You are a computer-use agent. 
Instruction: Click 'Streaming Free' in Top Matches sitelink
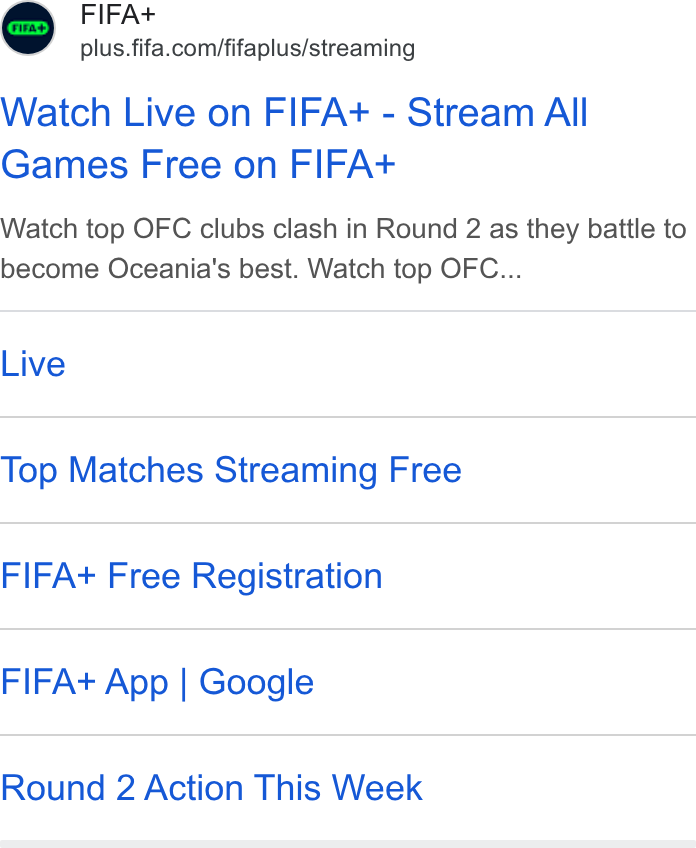(x=338, y=470)
